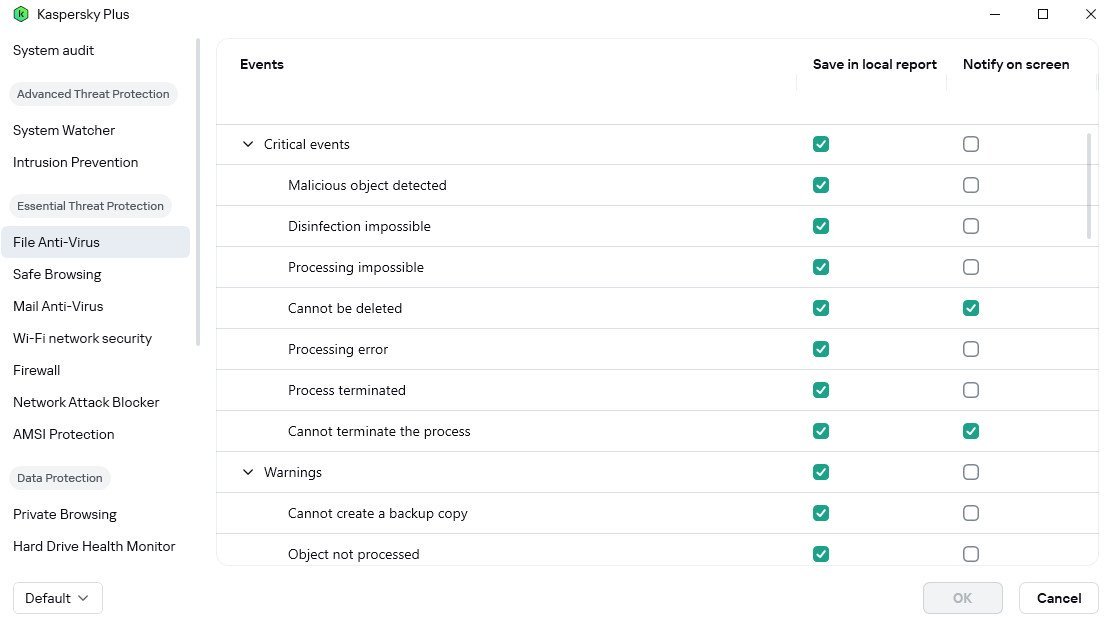Enable screen notification for Cannot create a backup copy
1106x627 pixels.
[971, 513]
